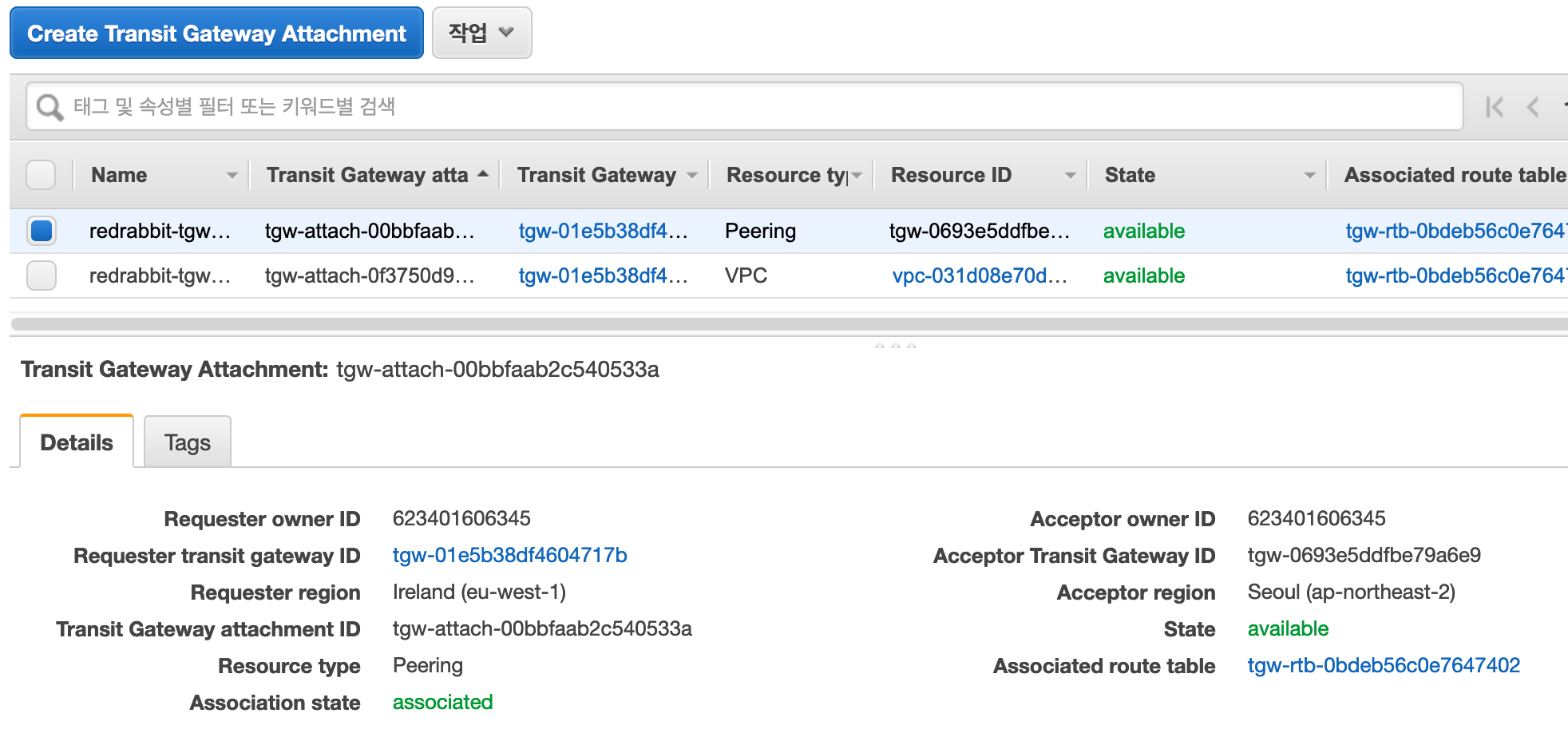Open the Name column dropdown arrow
The height and width of the screenshot is (733, 1568).
point(232,175)
